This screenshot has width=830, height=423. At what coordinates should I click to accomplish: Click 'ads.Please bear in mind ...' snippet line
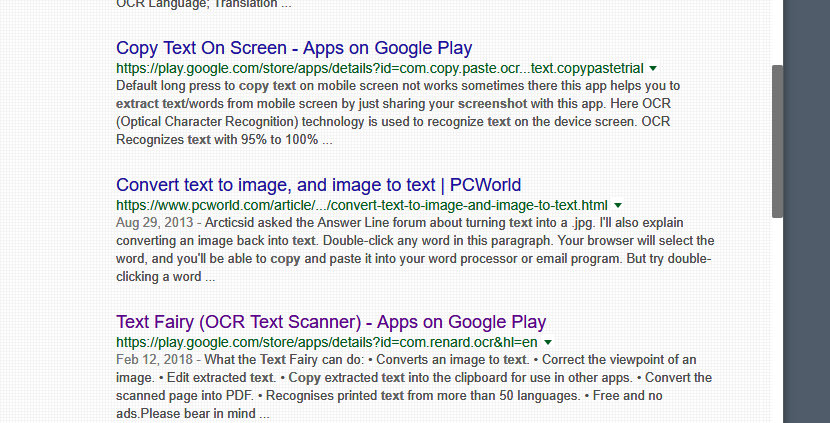pos(193,414)
